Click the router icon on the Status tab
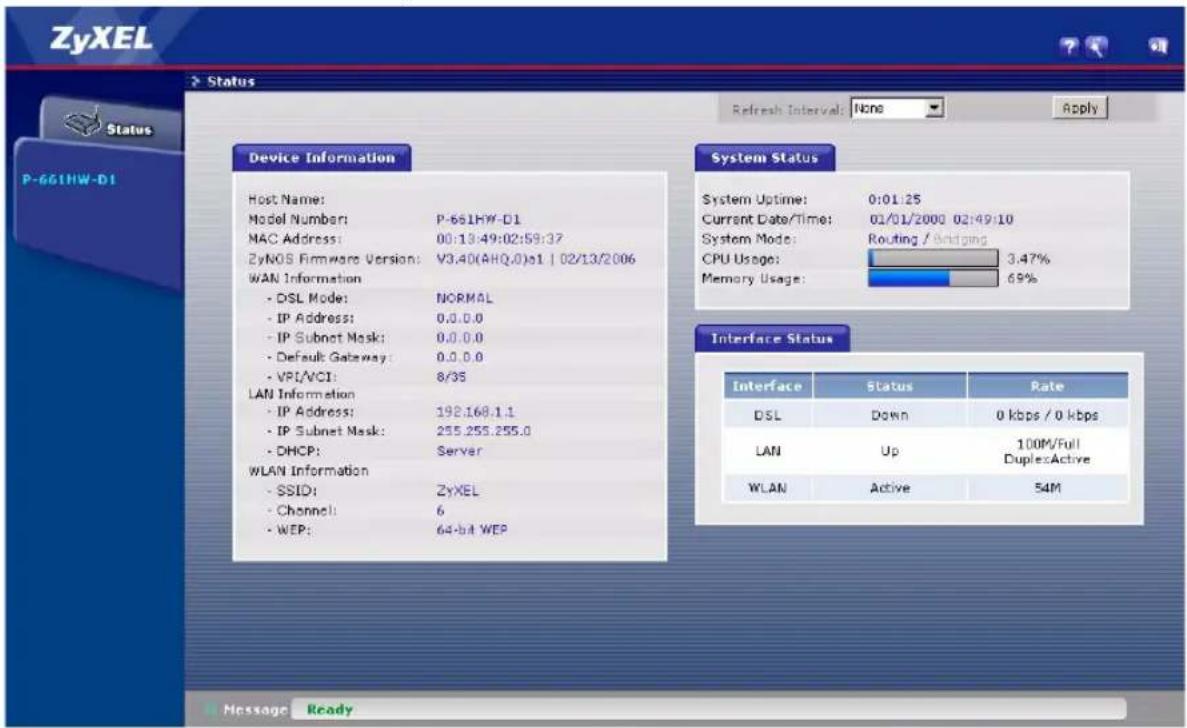Image resolution: width=1187 pixels, height=728 pixels. 82,121
